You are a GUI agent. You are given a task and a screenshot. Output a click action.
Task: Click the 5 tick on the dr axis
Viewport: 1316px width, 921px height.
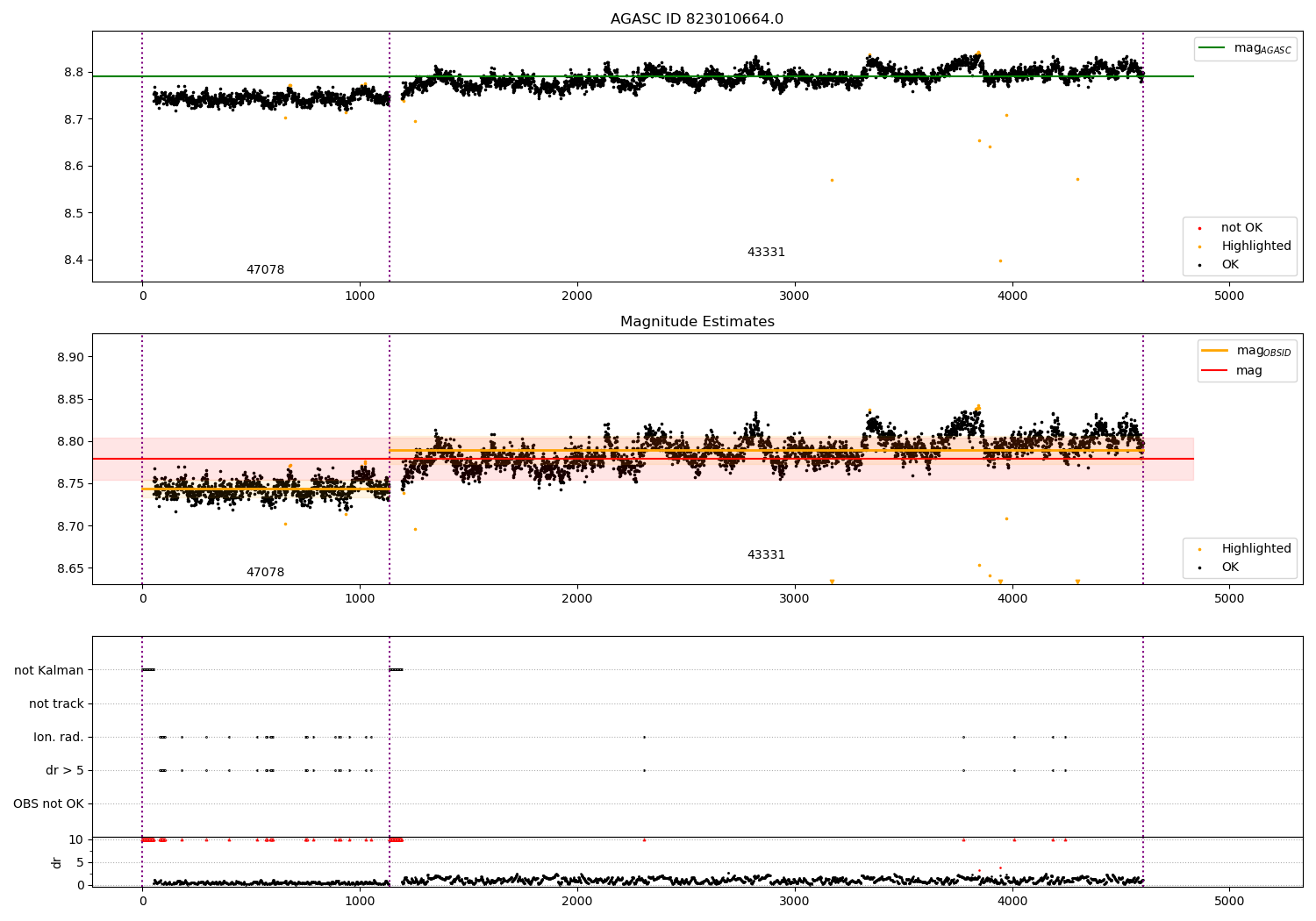coord(80,863)
